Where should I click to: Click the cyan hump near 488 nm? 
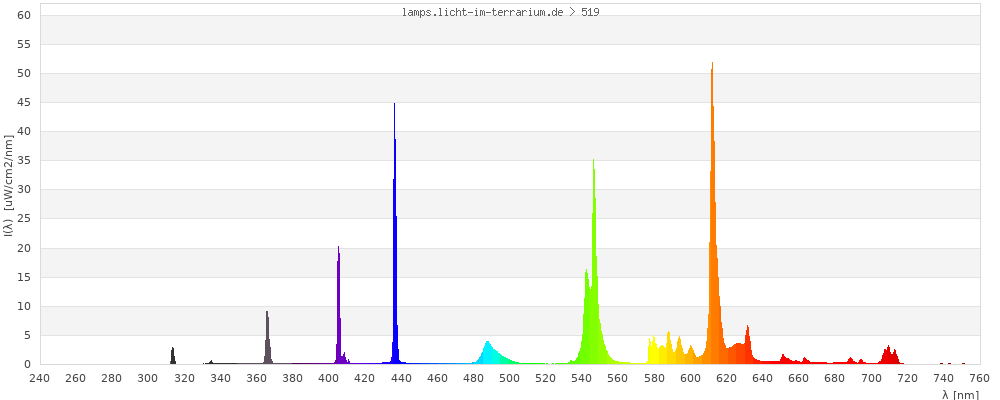488,353
